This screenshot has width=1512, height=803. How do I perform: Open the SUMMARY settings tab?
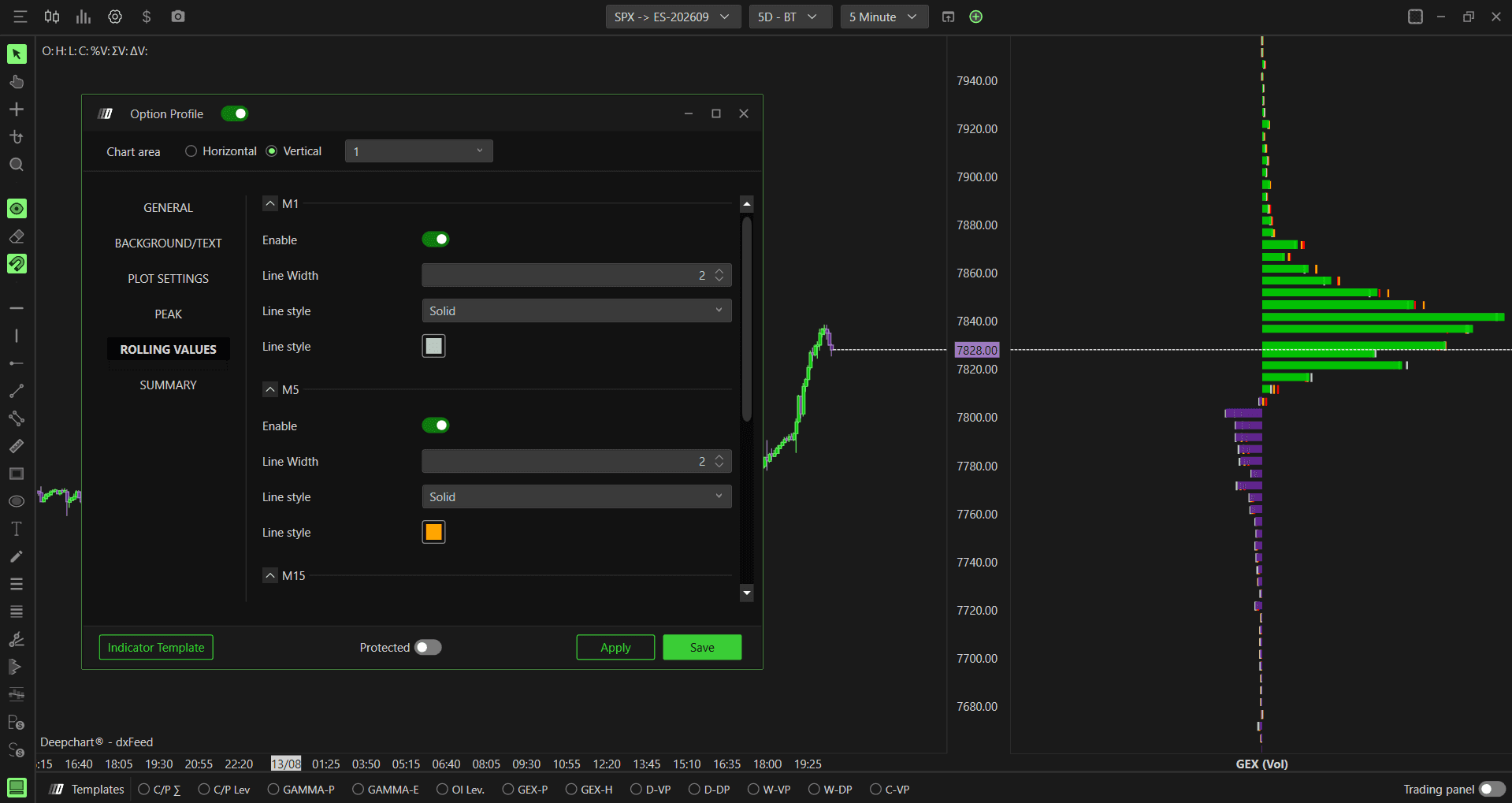tap(168, 385)
